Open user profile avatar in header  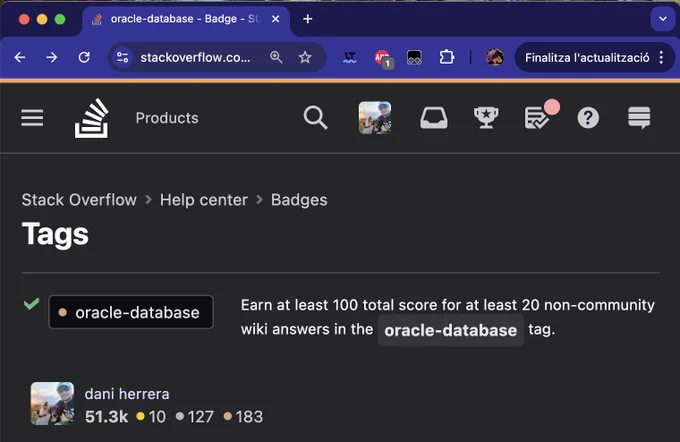tap(375, 118)
